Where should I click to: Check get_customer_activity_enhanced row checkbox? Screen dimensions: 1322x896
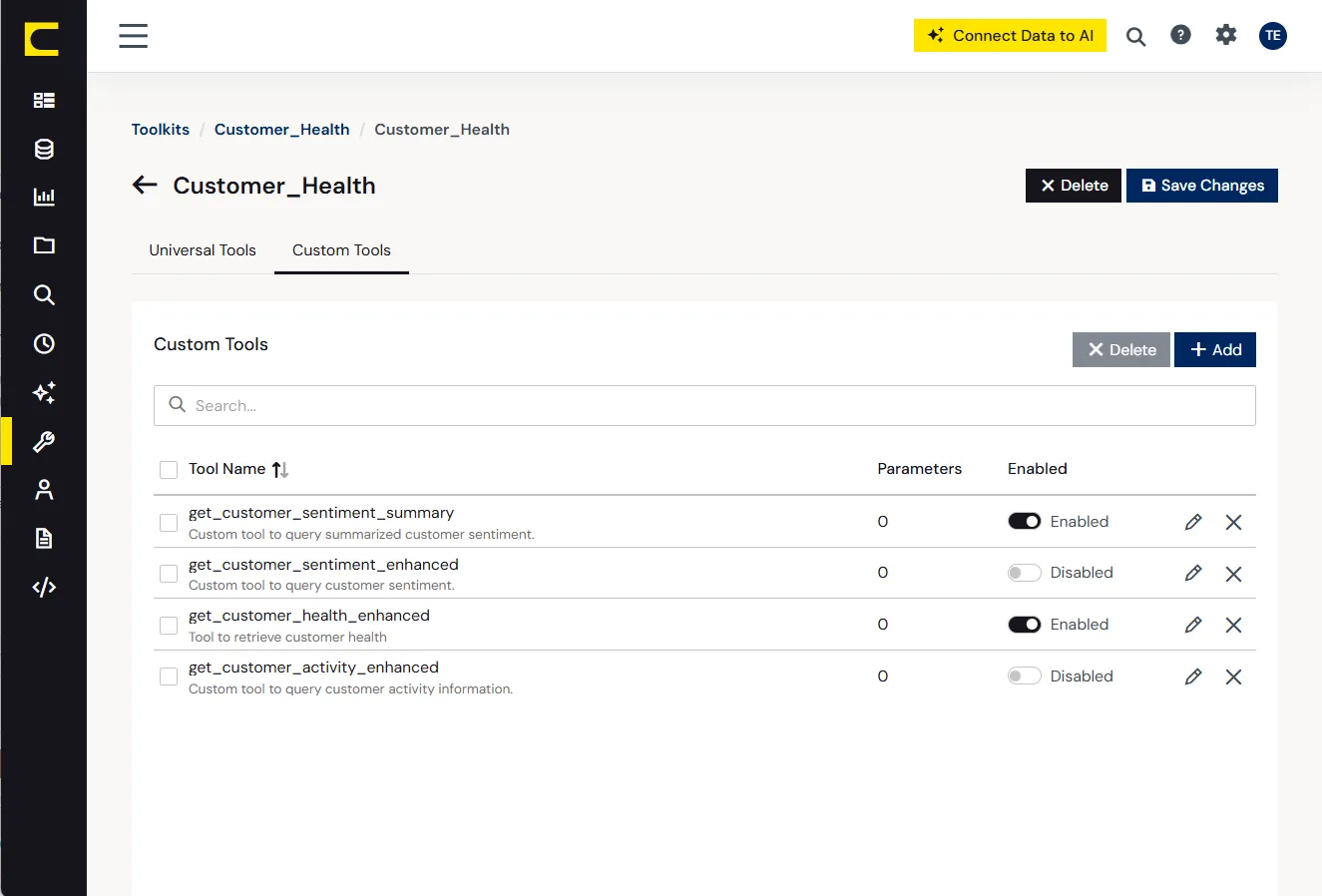(x=169, y=676)
